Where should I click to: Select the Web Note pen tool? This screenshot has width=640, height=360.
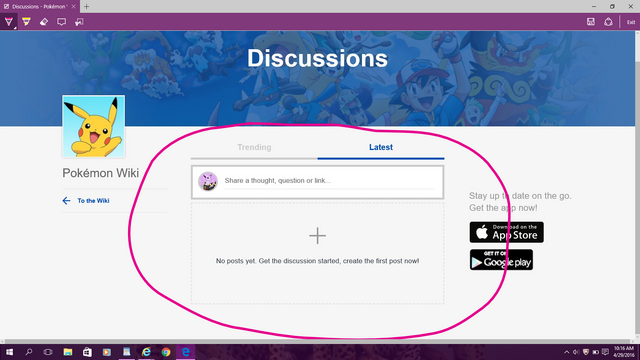coord(9,22)
